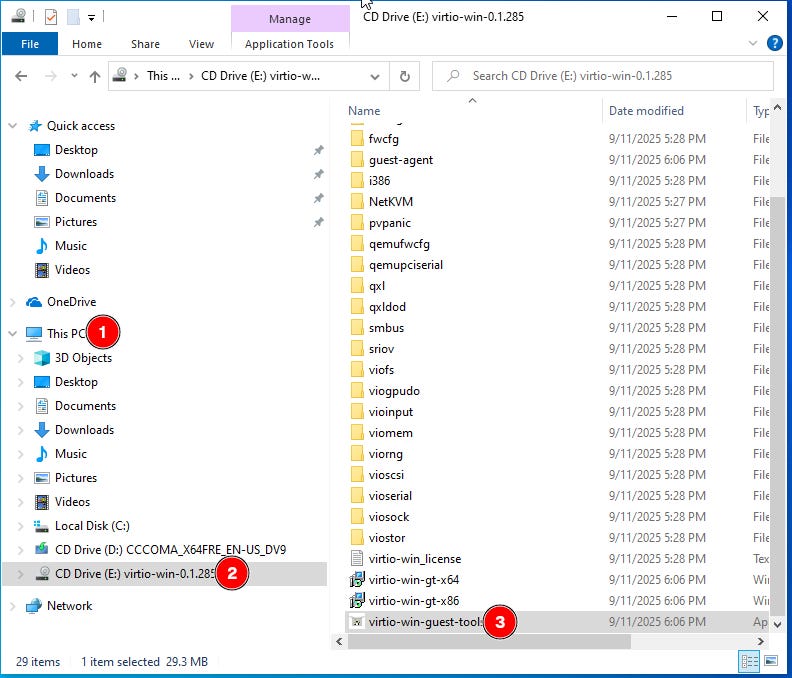Select the viogpudo folder
The image size is (792, 678).
(394, 391)
